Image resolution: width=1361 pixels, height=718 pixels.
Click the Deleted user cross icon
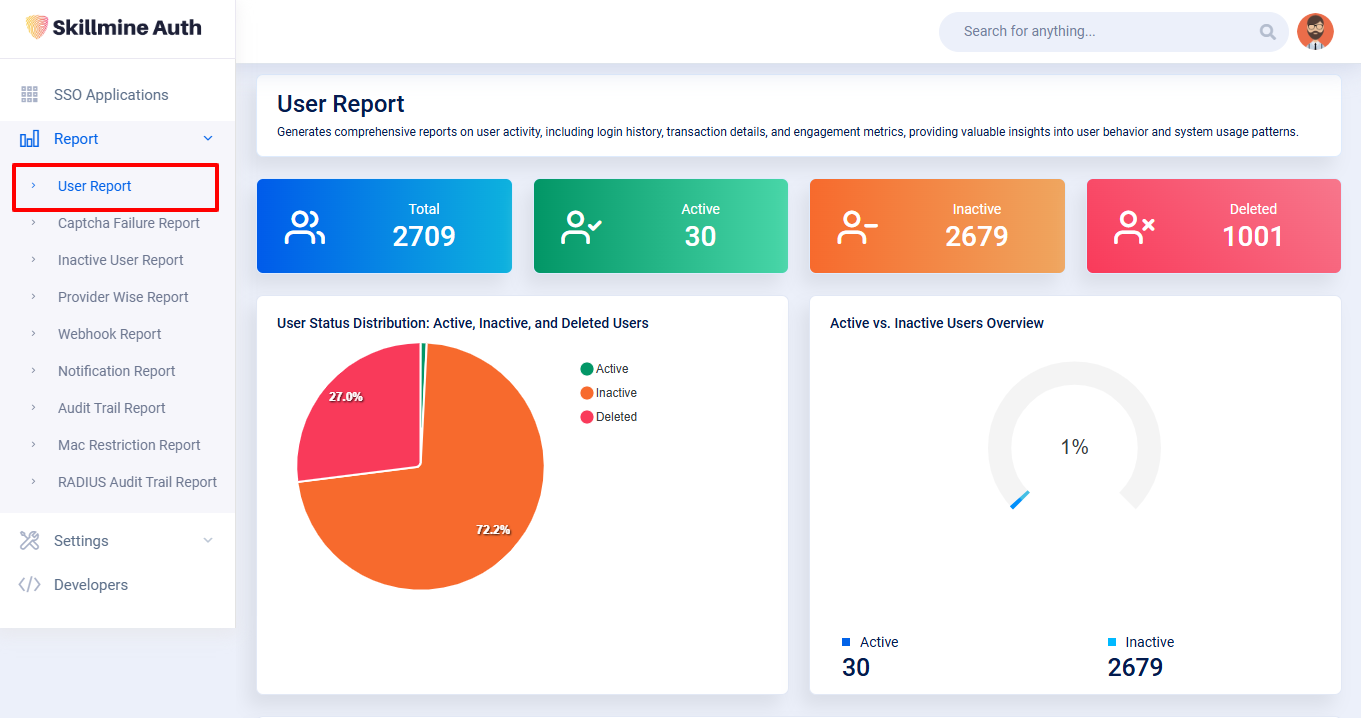tap(1134, 227)
